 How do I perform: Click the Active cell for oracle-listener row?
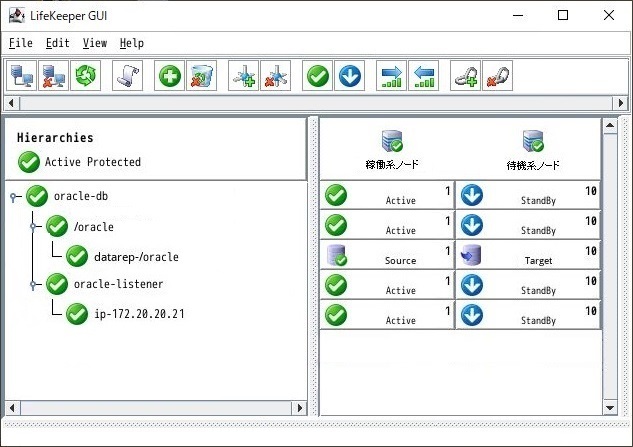coord(387,285)
